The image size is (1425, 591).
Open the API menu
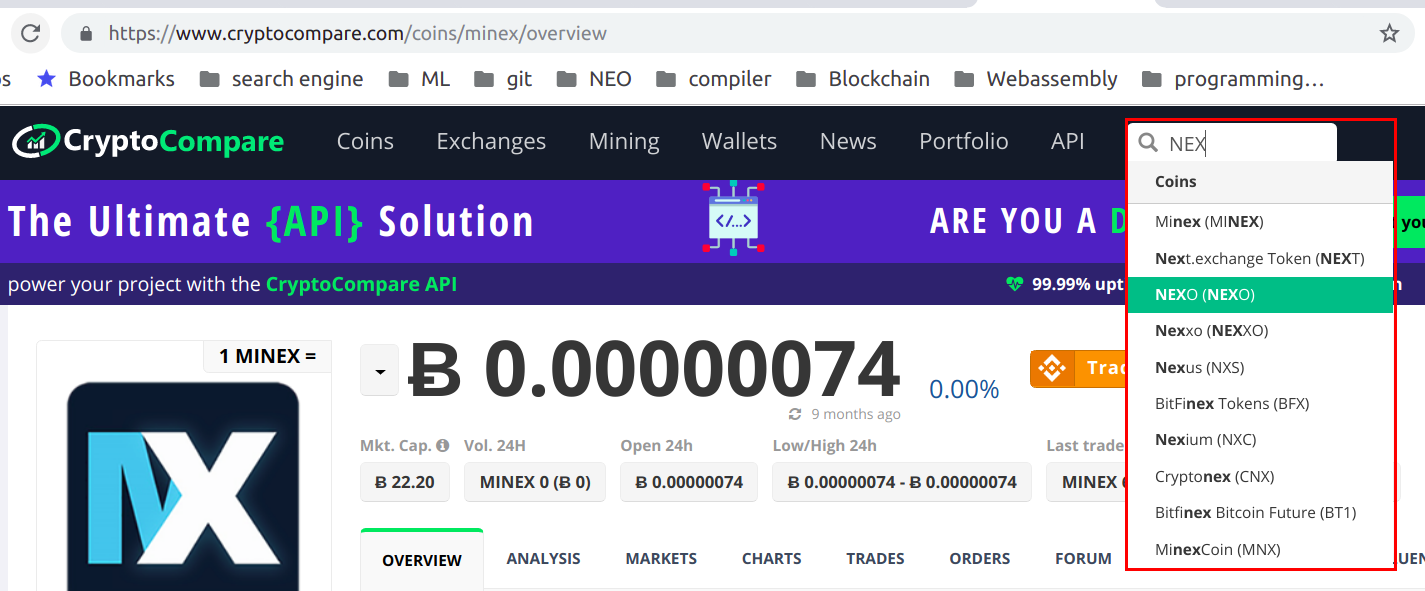tap(1068, 142)
